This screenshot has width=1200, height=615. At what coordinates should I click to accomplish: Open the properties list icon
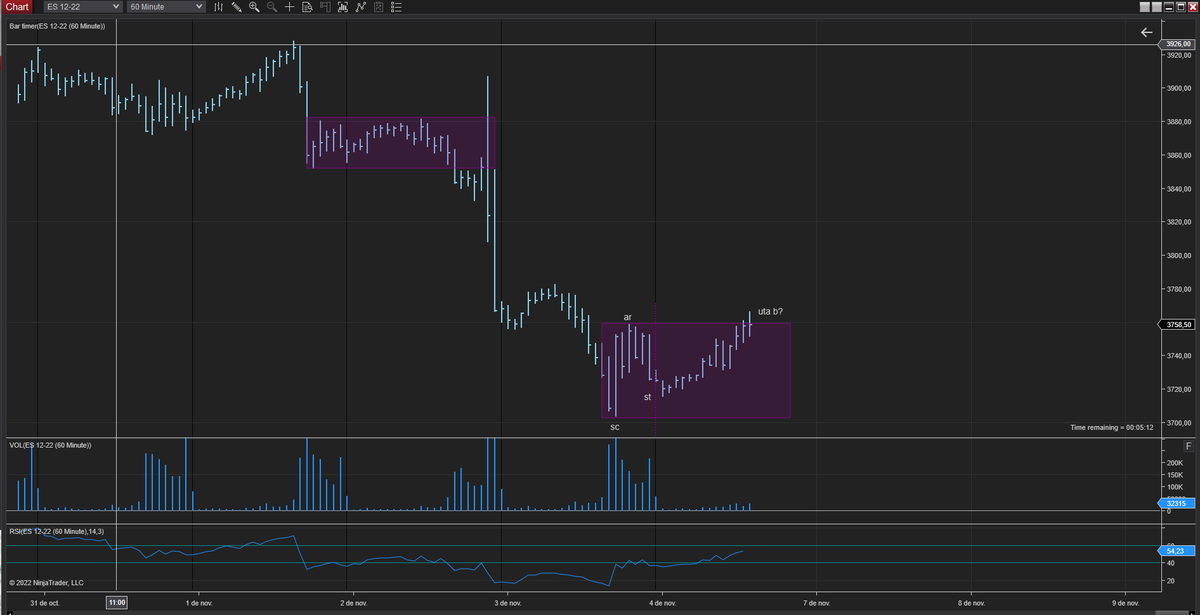point(396,7)
